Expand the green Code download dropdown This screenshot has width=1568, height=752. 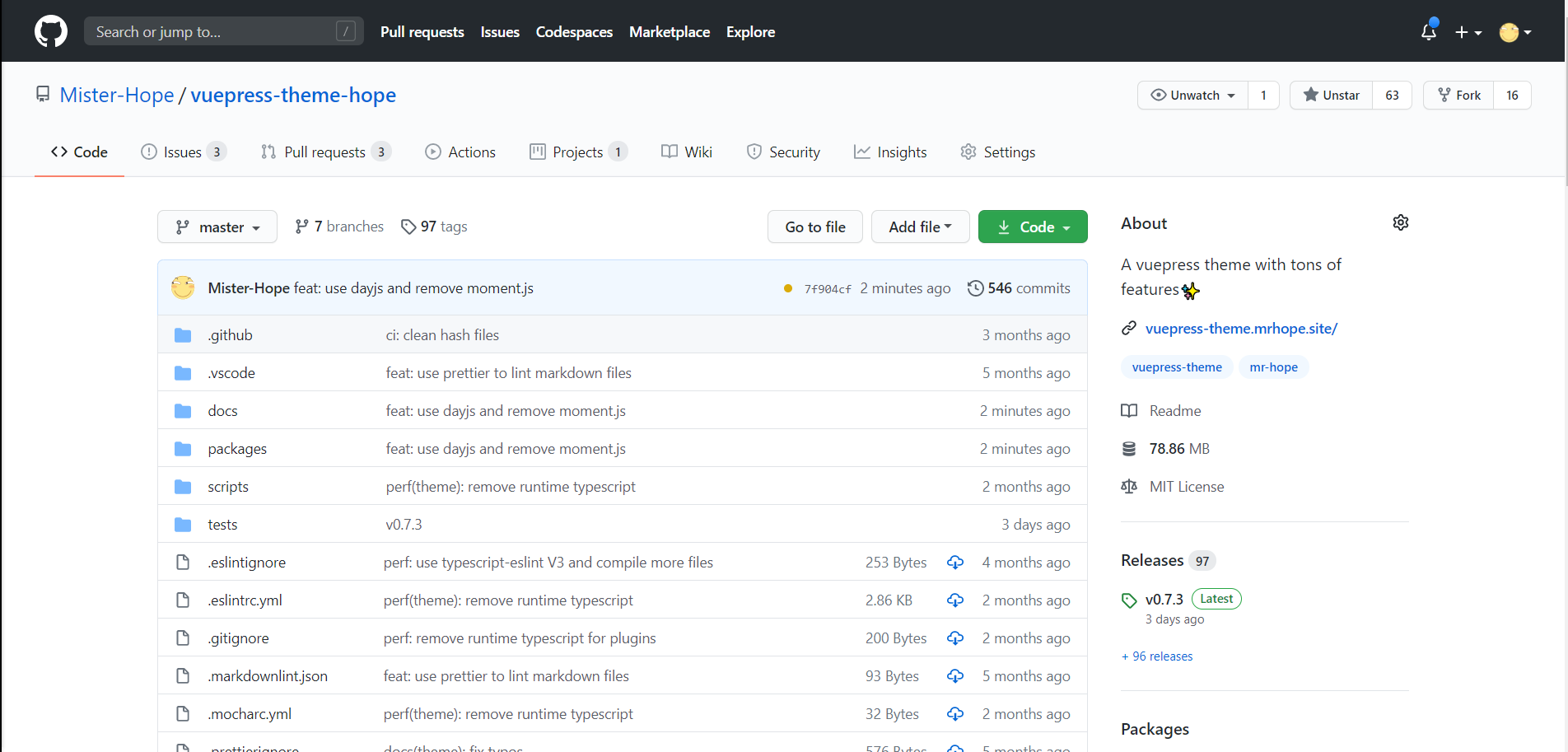coord(1033,227)
